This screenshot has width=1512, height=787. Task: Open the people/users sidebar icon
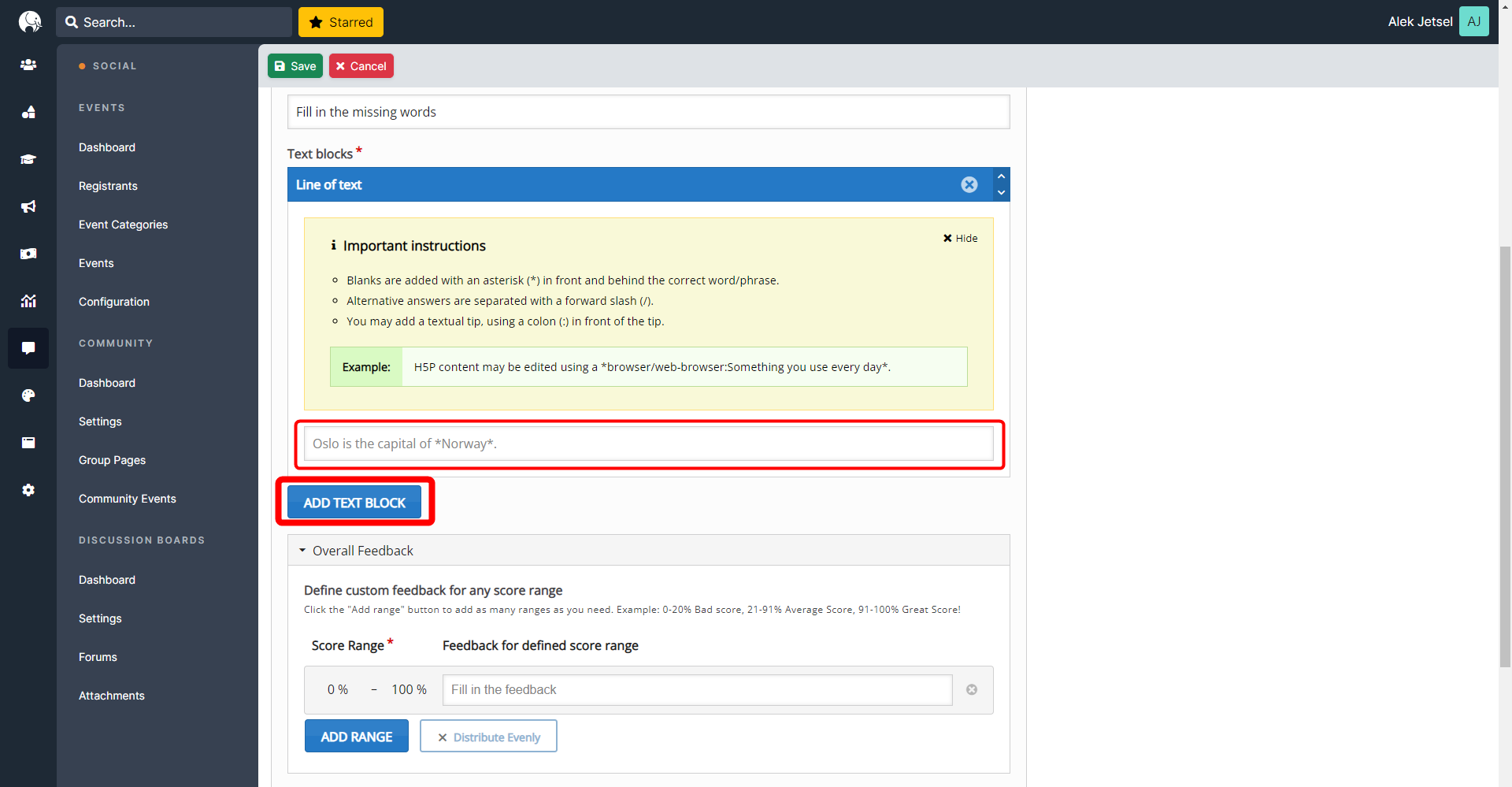tap(28, 65)
